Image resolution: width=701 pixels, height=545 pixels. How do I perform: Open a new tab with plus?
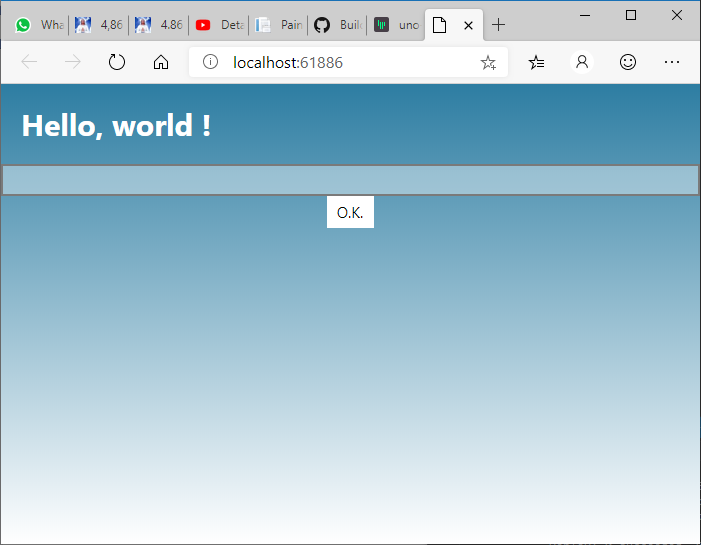(498, 25)
